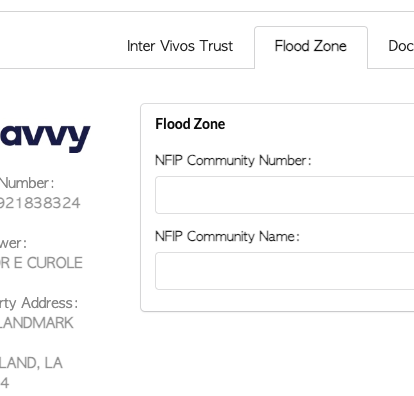
Task: Click the Savvy logo
Action: click(45, 137)
